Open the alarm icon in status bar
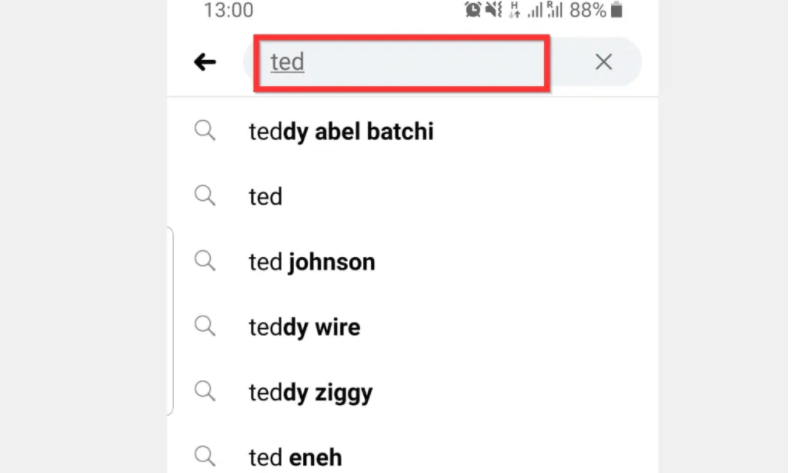795x473 pixels. tap(473, 10)
